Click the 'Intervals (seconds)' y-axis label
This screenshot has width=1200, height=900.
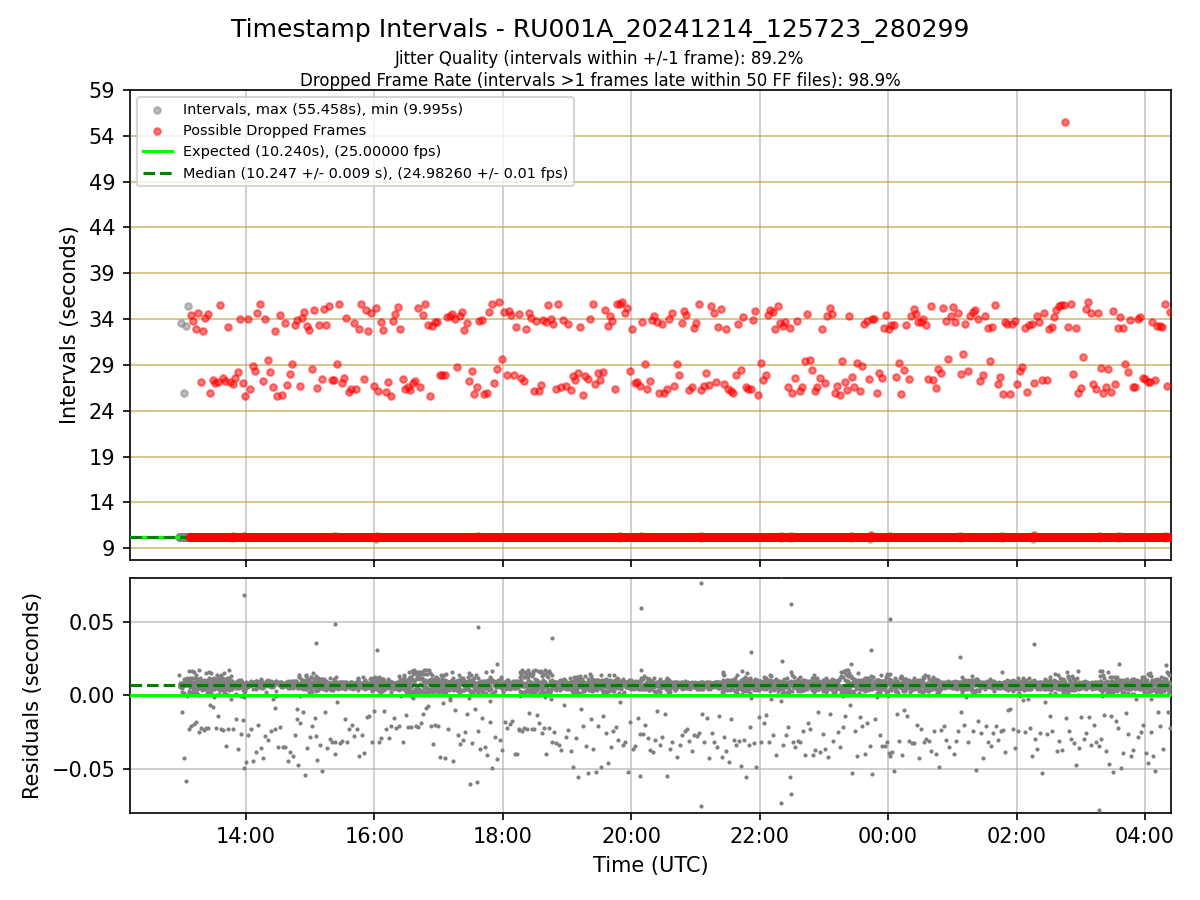(x=68, y=325)
